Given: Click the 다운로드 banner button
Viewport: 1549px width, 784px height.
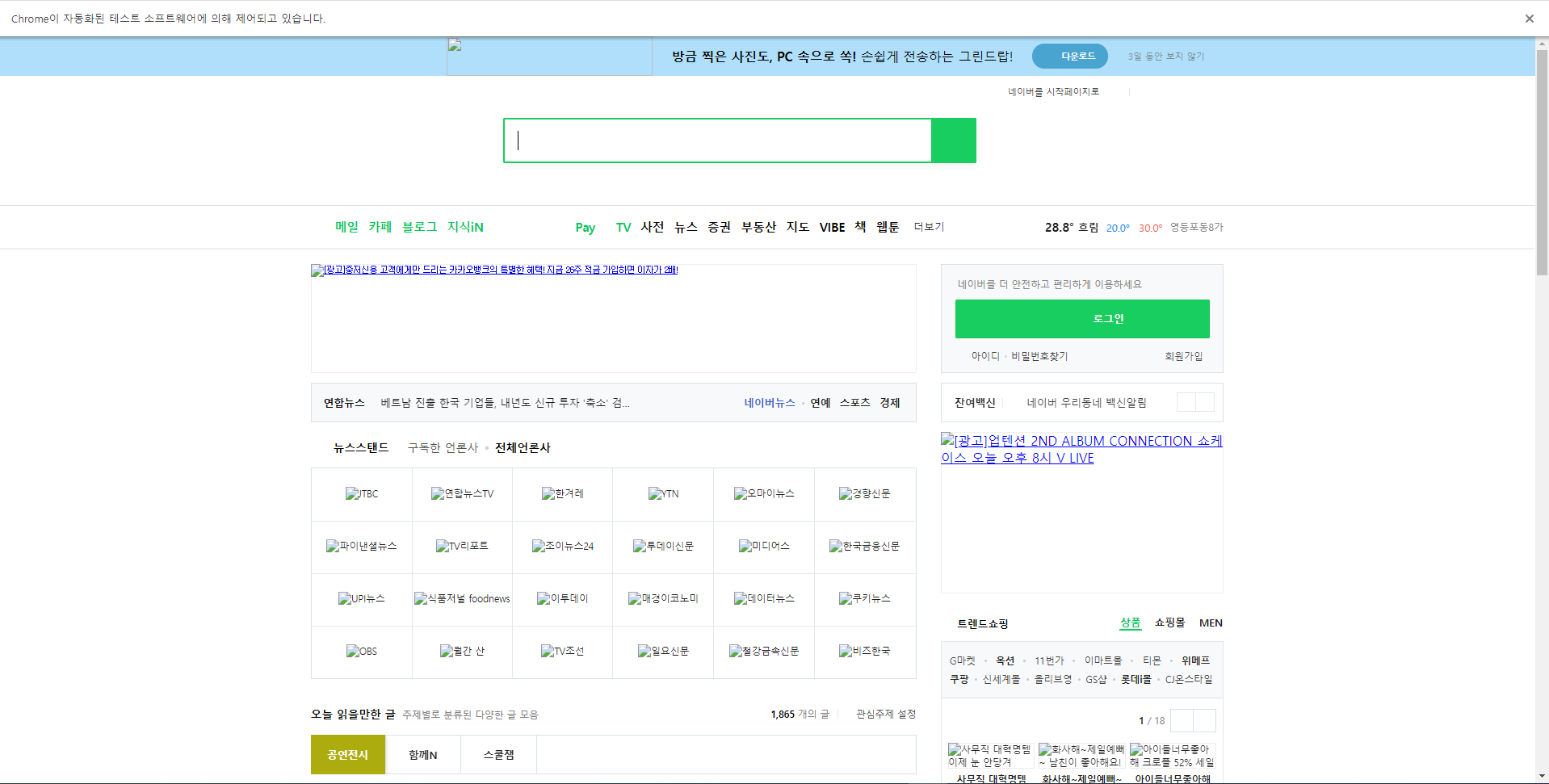Looking at the screenshot, I should pyautogui.click(x=1070, y=57).
